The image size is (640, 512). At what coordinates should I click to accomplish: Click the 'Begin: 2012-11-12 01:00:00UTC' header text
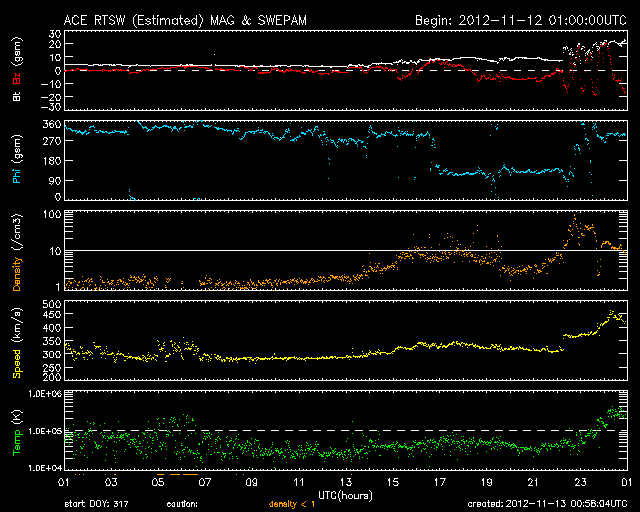[x=521, y=20]
